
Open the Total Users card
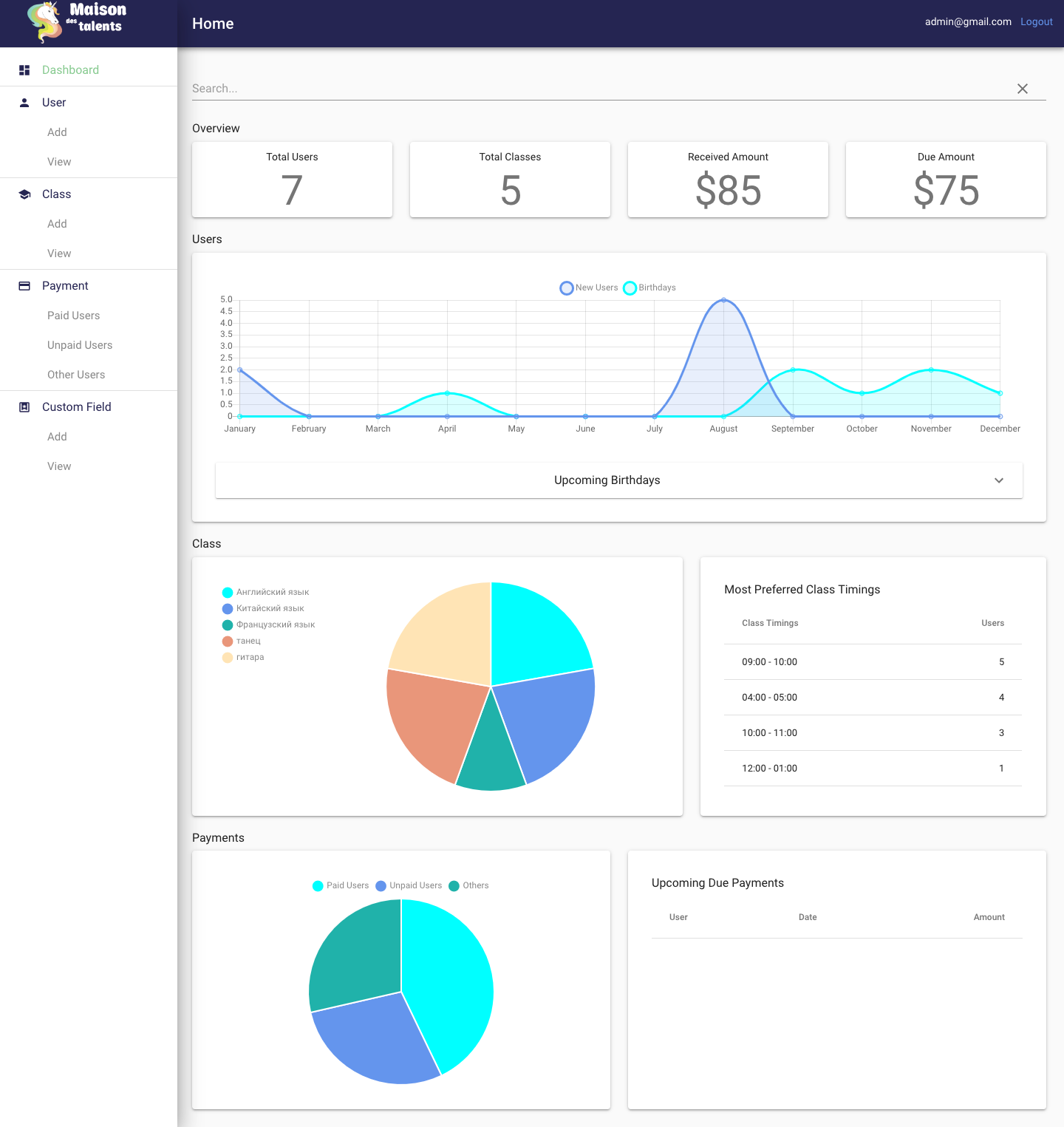click(x=292, y=180)
